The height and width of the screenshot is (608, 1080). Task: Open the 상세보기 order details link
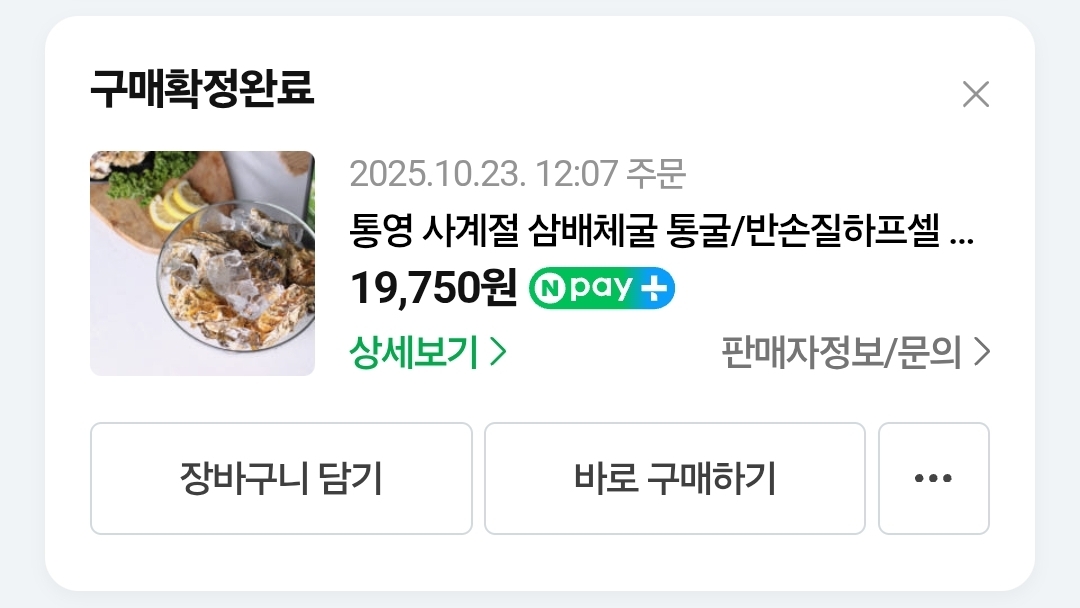click(x=428, y=352)
